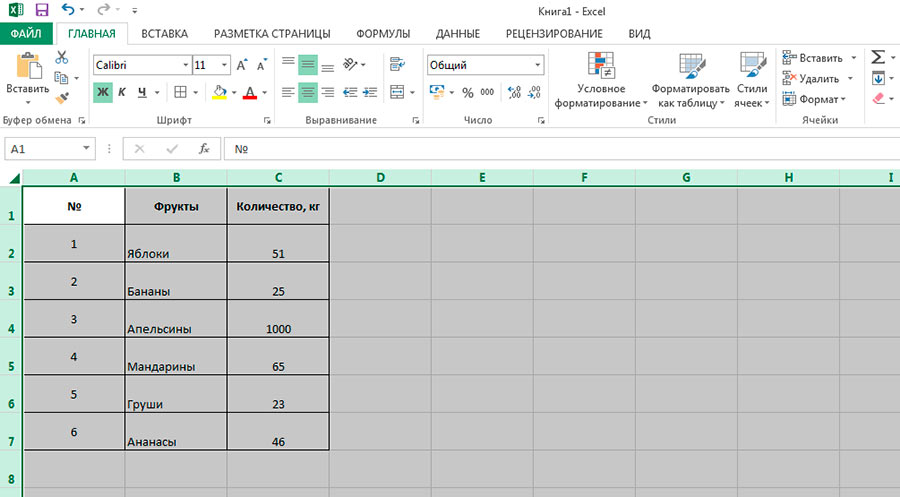Click the Cut scissors icon
The height and width of the screenshot is (497, 900).
click(x=62, y=58)
